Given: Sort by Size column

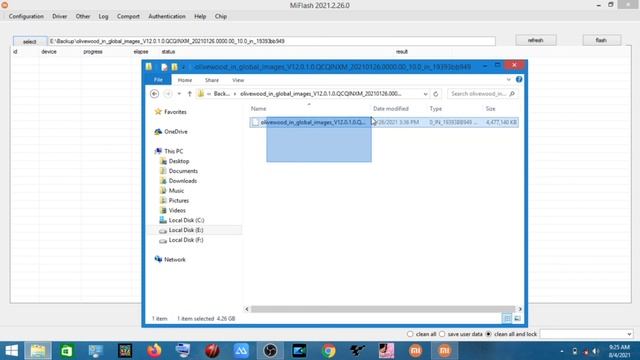Looking at the screenshot, I should tap(490, 109).
